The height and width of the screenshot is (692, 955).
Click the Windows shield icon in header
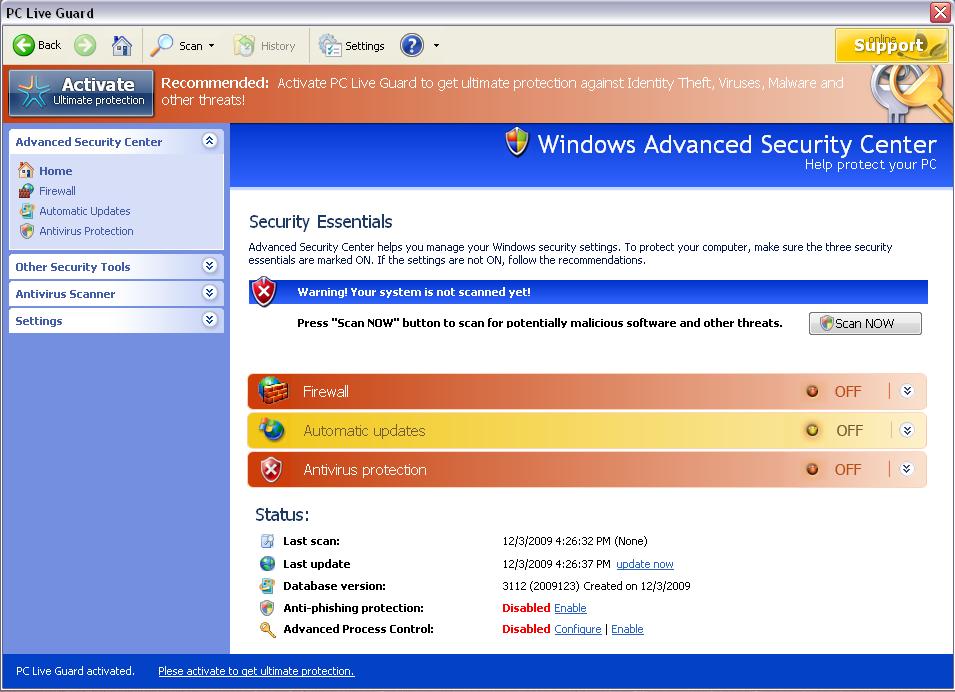(517, 143)
